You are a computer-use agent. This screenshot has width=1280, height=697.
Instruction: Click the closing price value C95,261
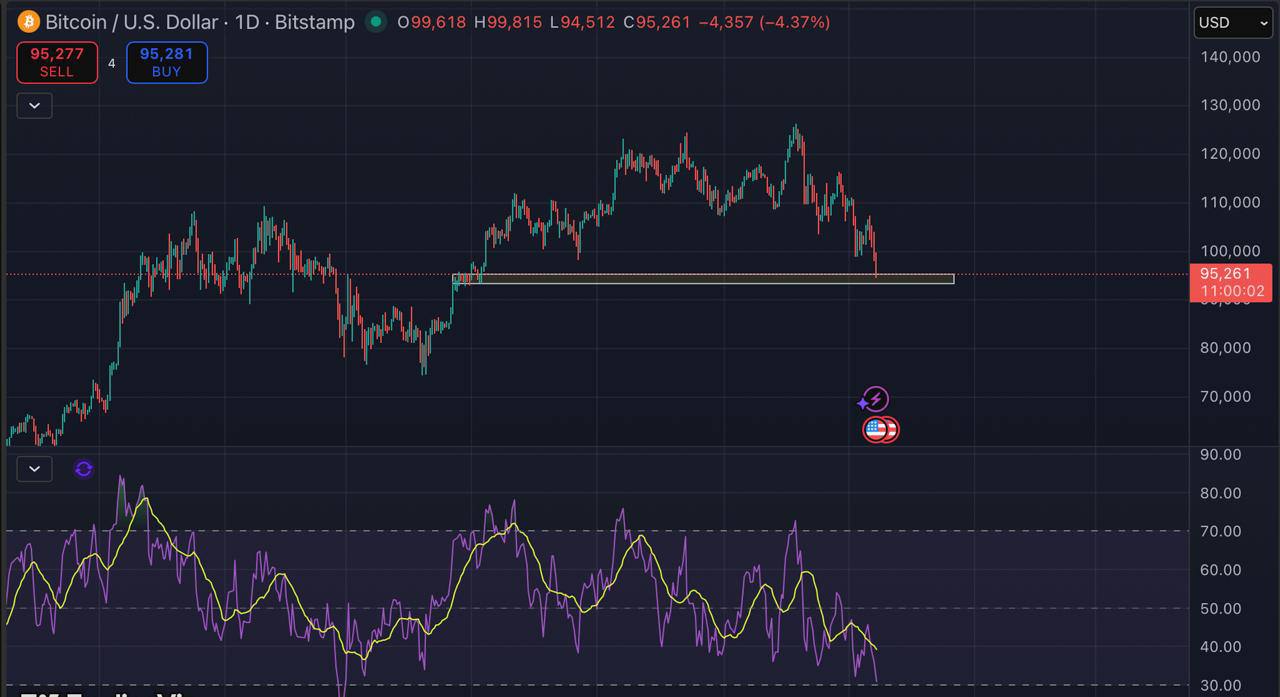pos(656,22)
